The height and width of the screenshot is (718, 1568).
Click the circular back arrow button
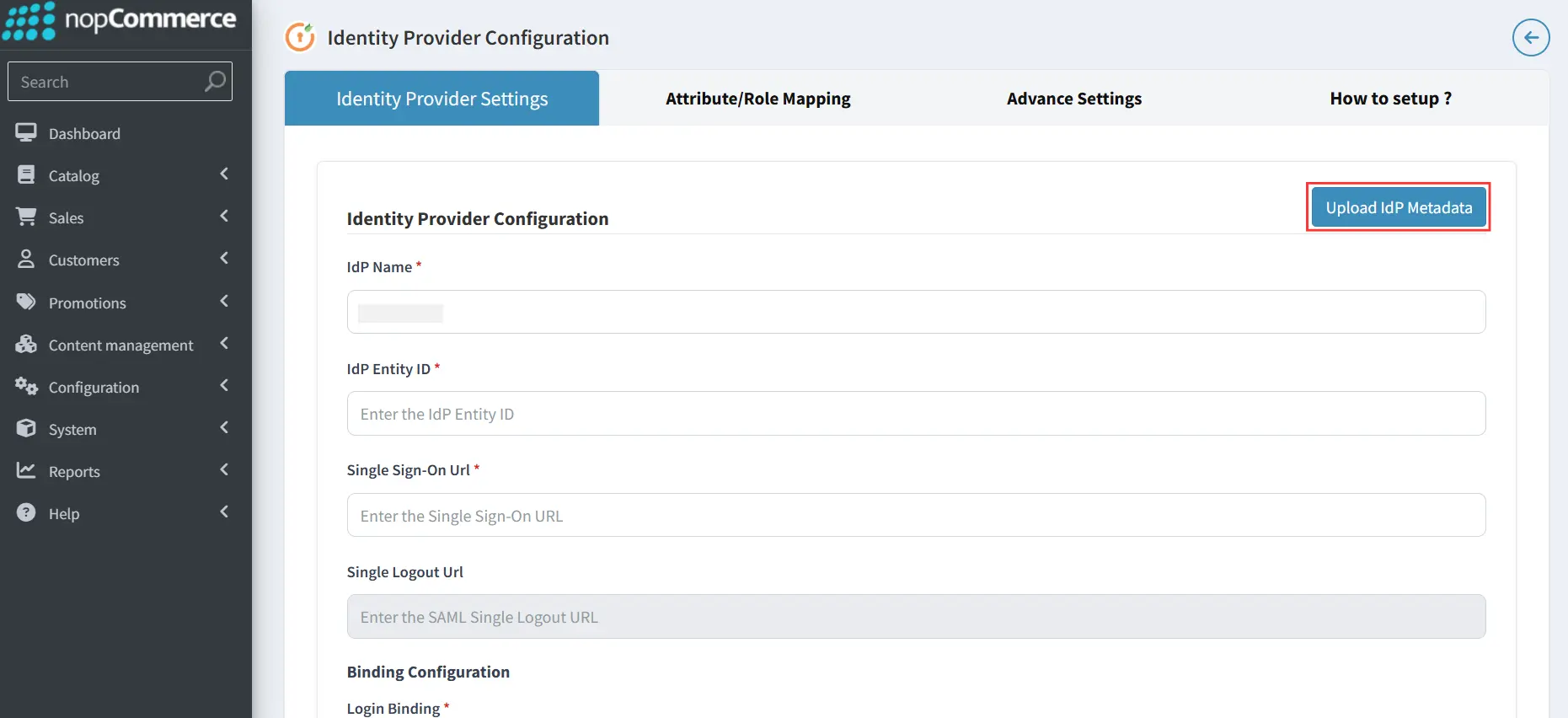pos(1531,37)
